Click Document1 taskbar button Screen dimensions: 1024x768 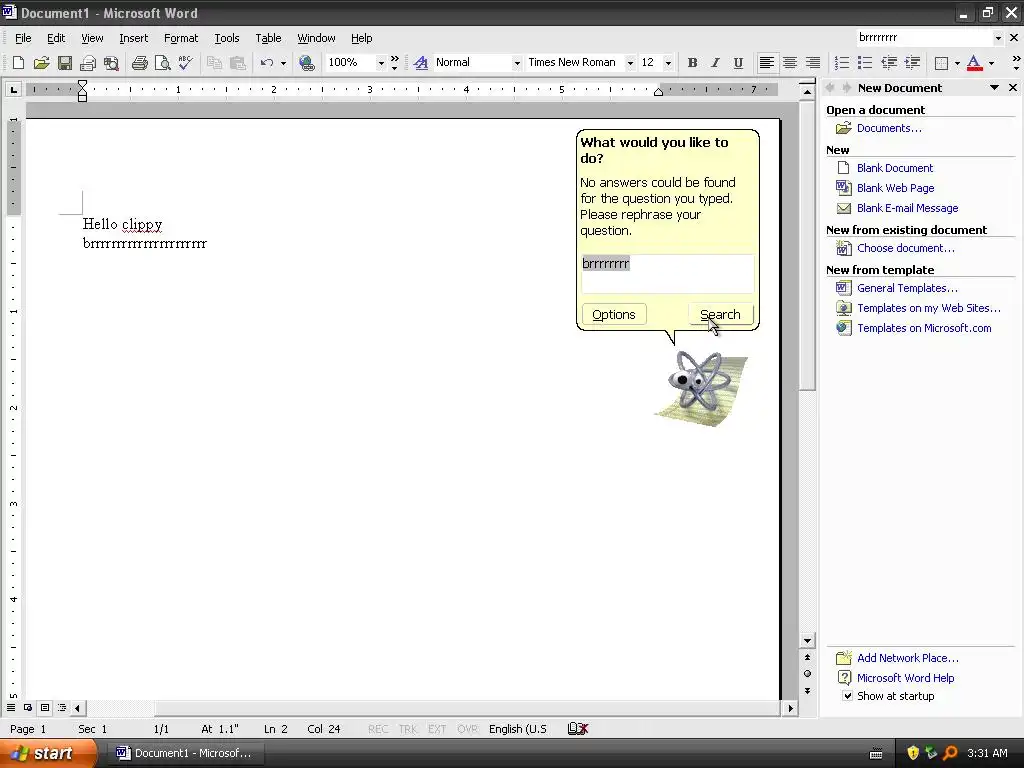[185, 753]
